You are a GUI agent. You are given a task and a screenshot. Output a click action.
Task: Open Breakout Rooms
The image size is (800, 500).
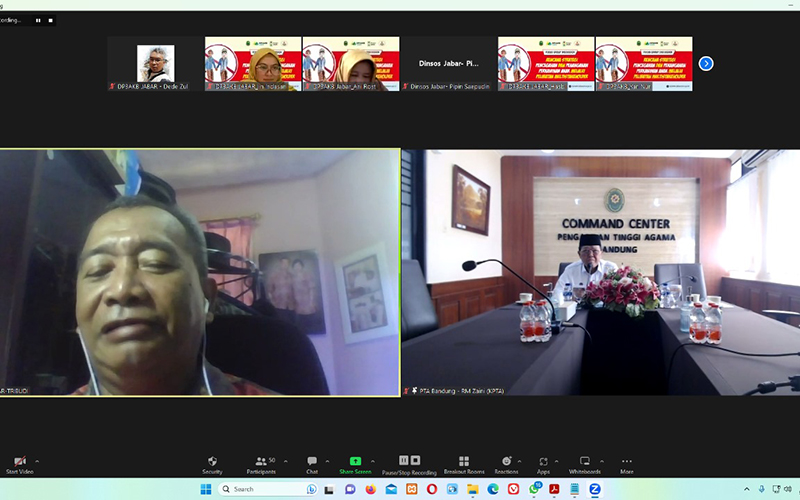click(463, 462)
